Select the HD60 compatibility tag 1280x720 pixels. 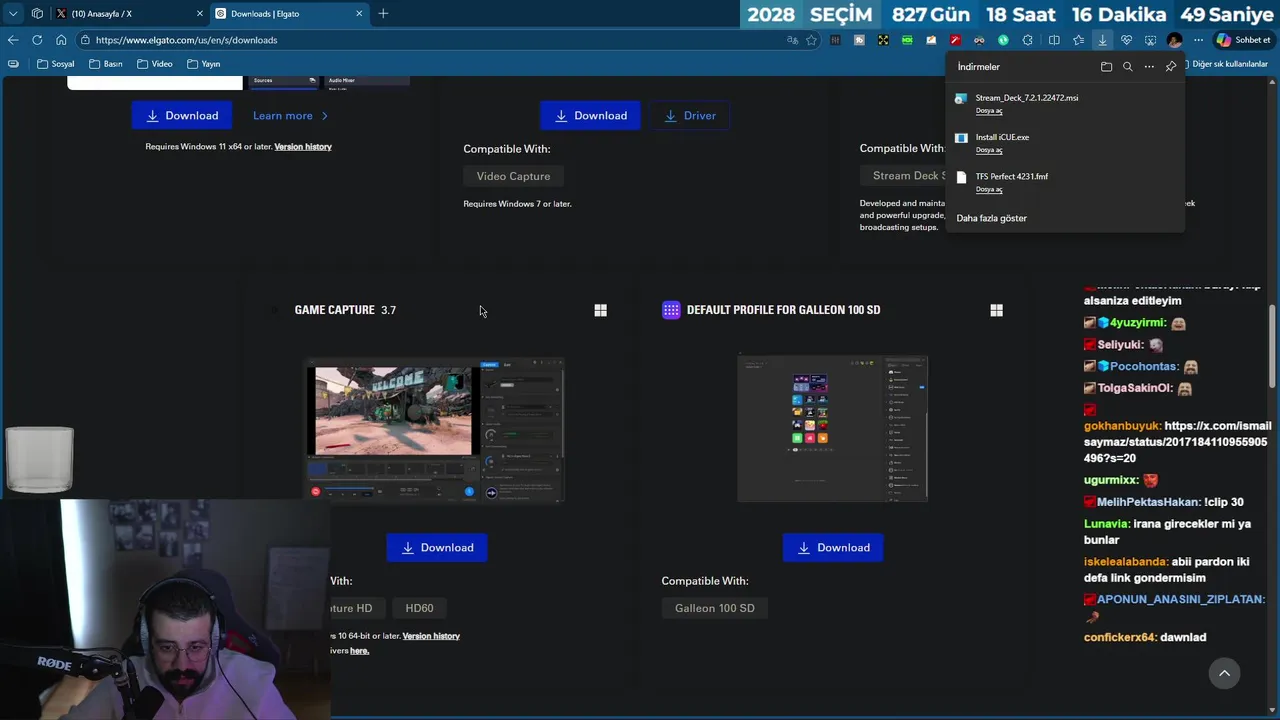click(419, 608)
